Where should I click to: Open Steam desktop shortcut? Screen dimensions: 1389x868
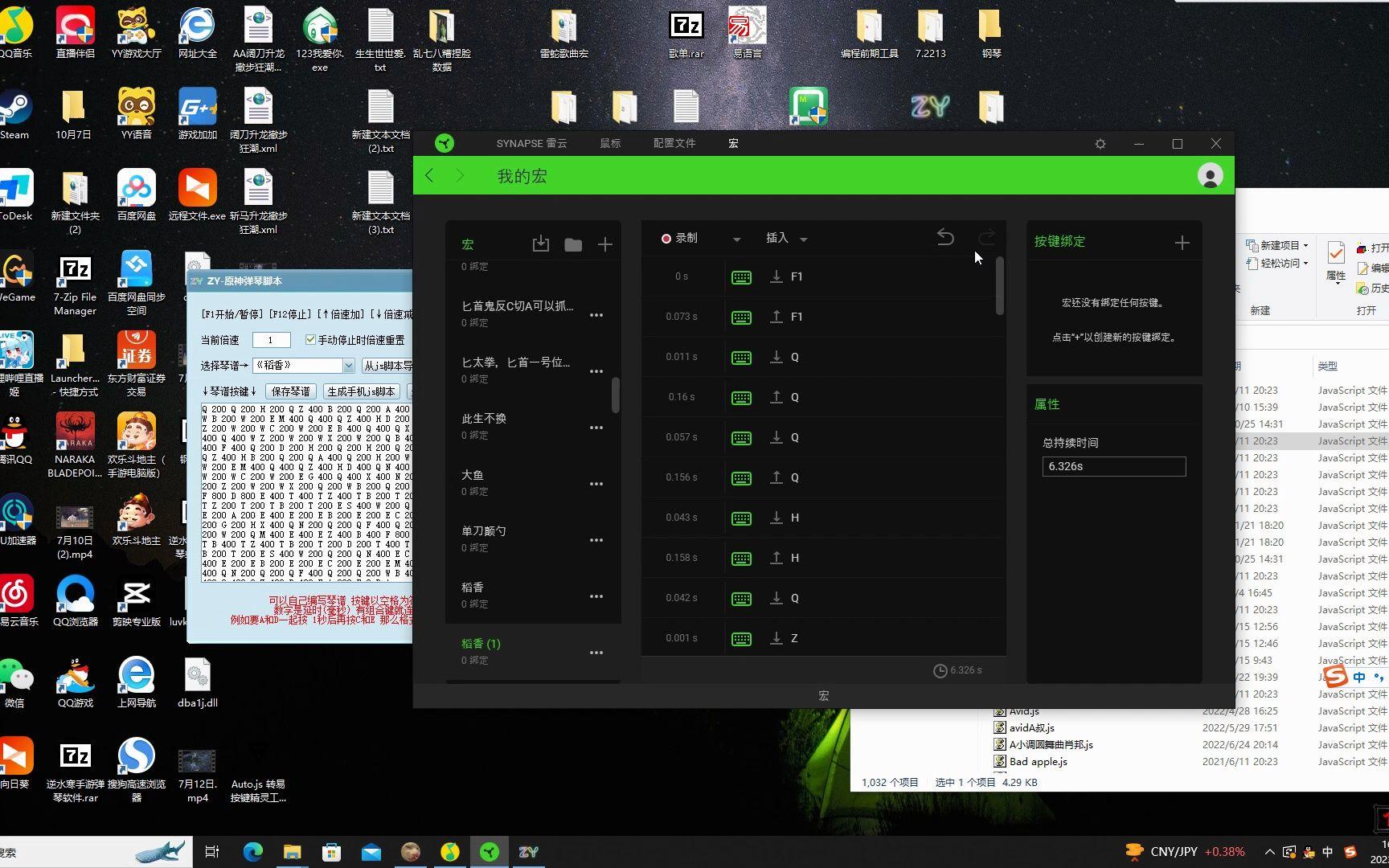click(x=14, y=114)
